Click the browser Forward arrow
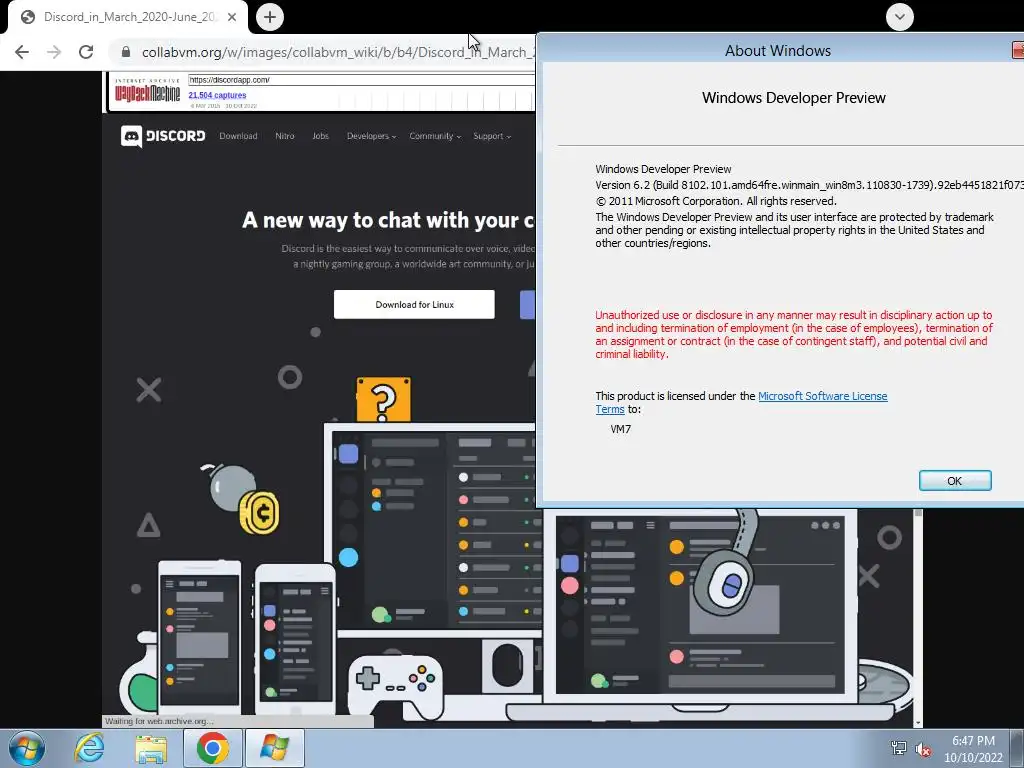Screen dimensions: 1024x768 (54, 52)
